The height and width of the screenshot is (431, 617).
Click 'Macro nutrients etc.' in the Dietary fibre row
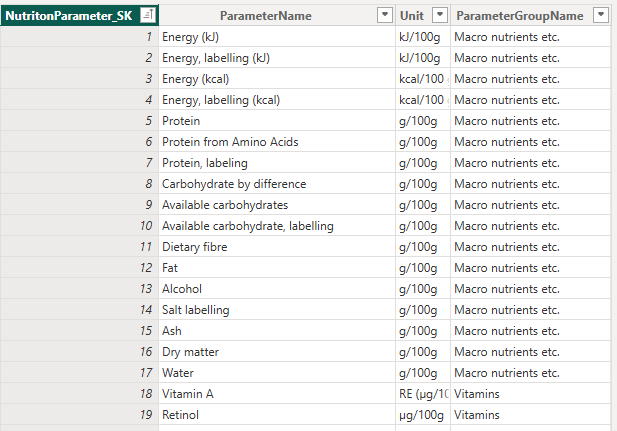[531, 247]
